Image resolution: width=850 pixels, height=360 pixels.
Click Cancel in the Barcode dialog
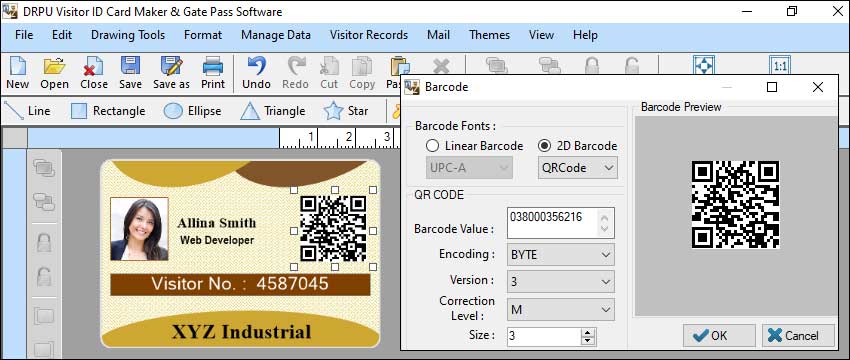[x=799, y=336]
